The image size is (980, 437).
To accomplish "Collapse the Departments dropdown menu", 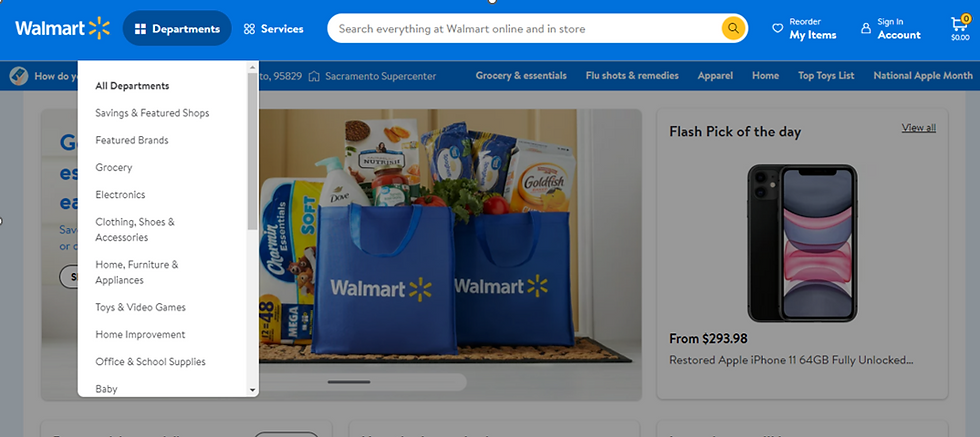I will (177, 28).
